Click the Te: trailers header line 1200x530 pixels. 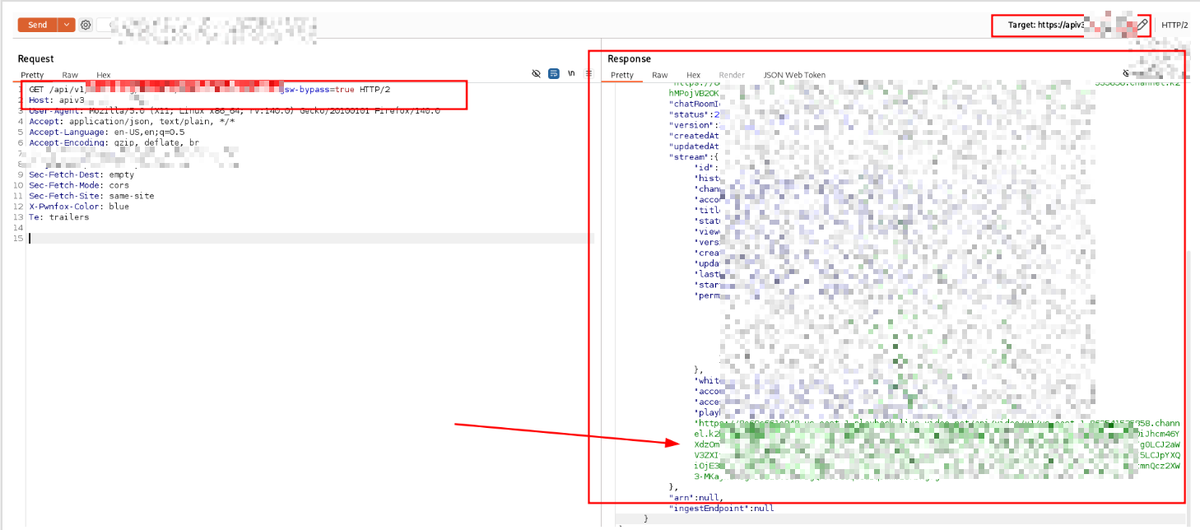pos(59,217)
